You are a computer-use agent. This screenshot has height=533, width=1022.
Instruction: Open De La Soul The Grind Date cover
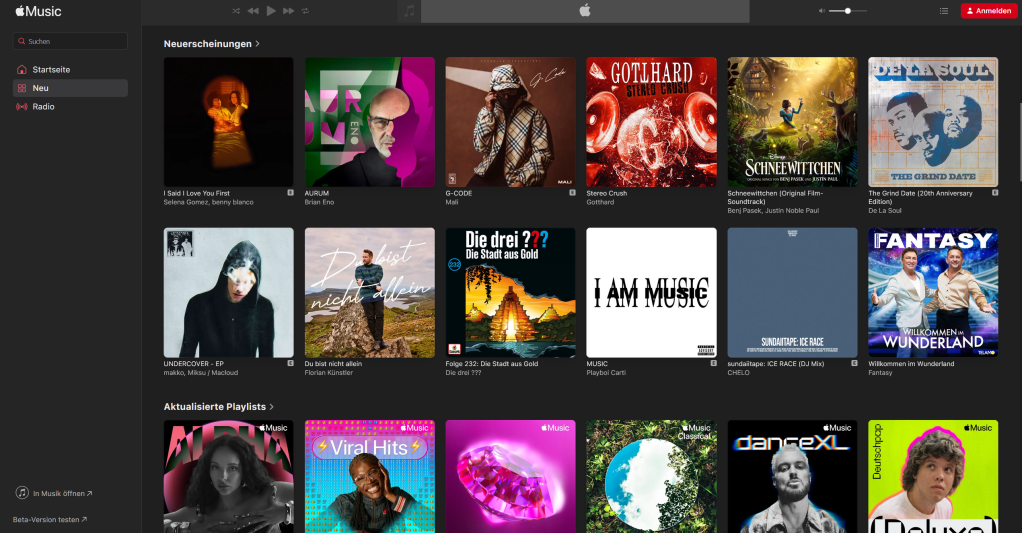pyautogui.click(x=933, y=122)
